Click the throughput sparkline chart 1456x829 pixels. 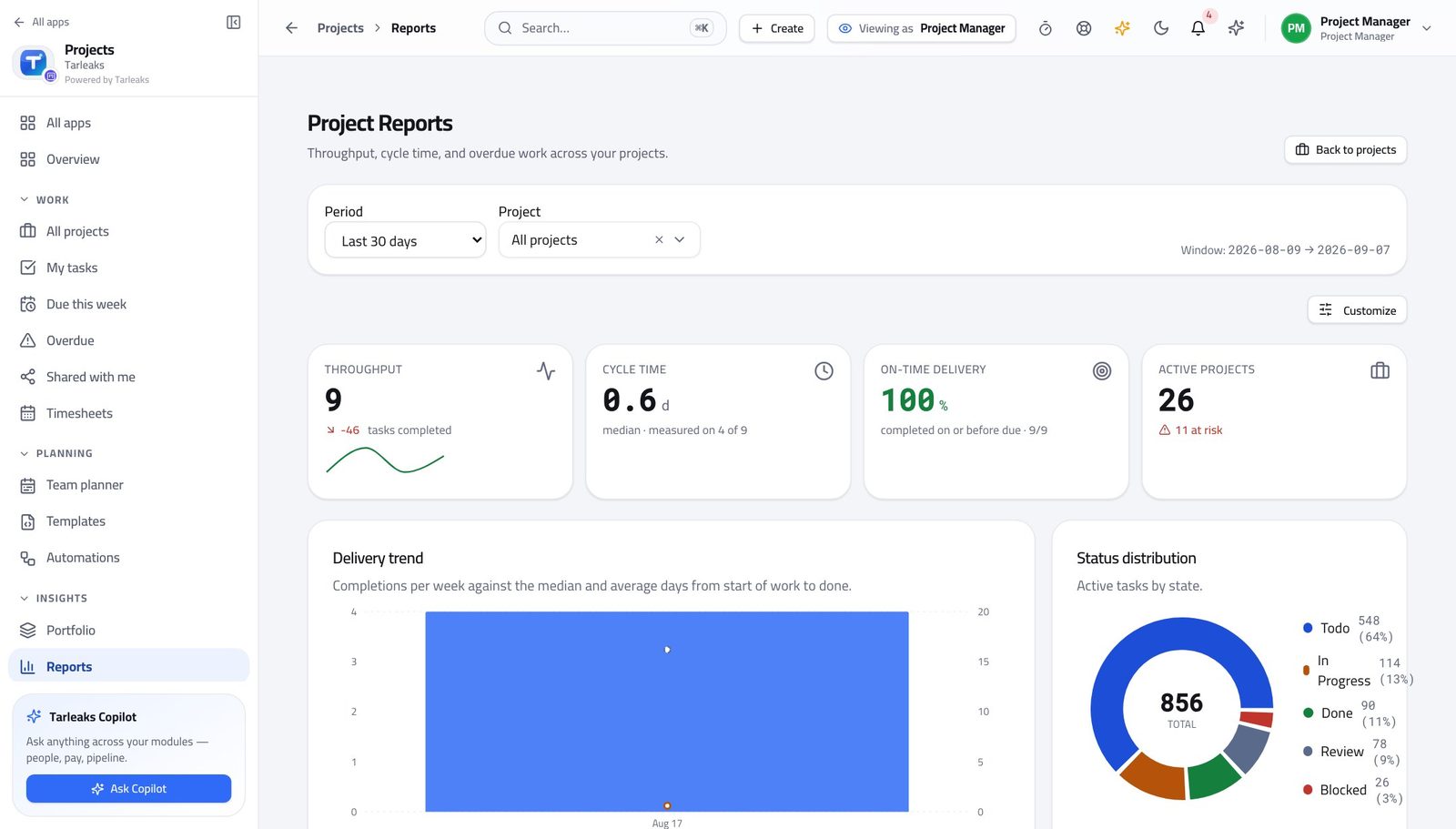[385, 460]
